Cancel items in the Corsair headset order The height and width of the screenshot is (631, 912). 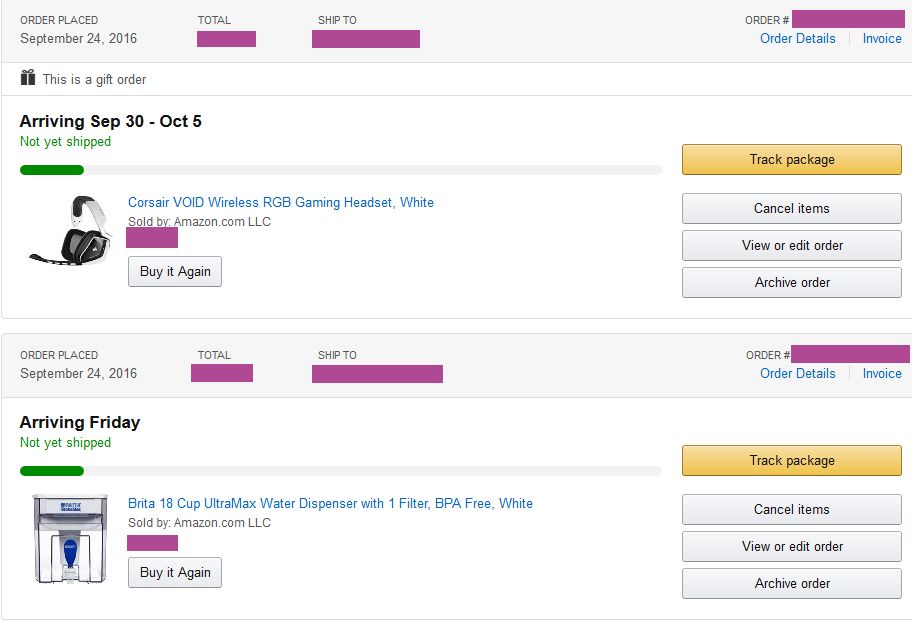791,209
